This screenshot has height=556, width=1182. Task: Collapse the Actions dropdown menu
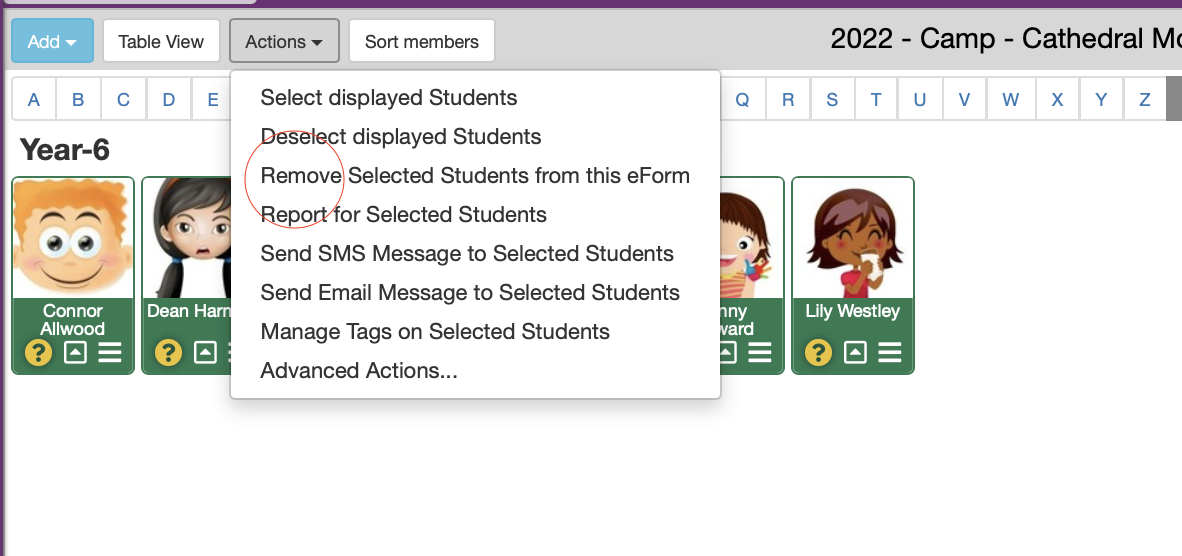click(x=284, y=41)
